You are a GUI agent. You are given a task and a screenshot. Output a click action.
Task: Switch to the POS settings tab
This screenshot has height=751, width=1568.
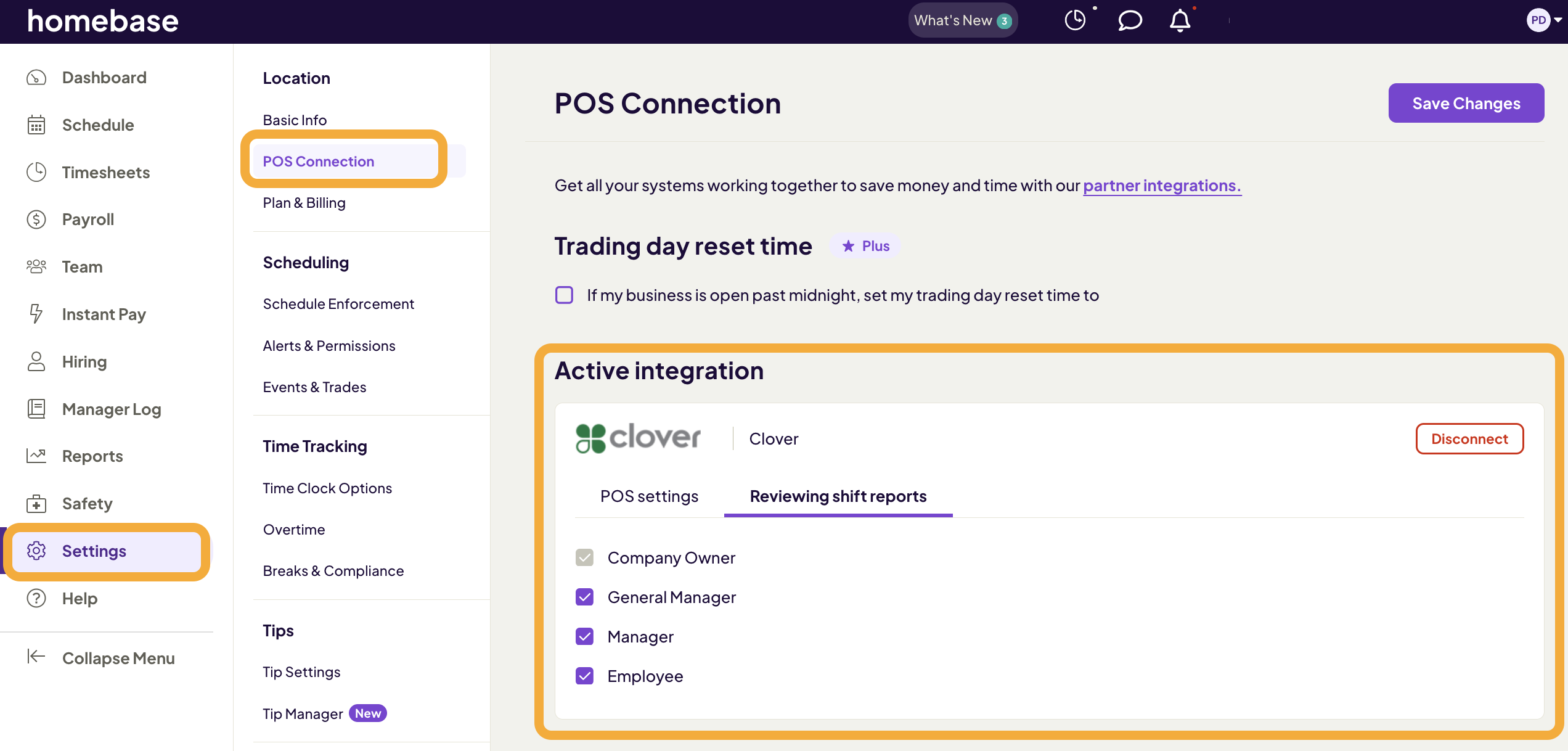click(x=649, y=496)
